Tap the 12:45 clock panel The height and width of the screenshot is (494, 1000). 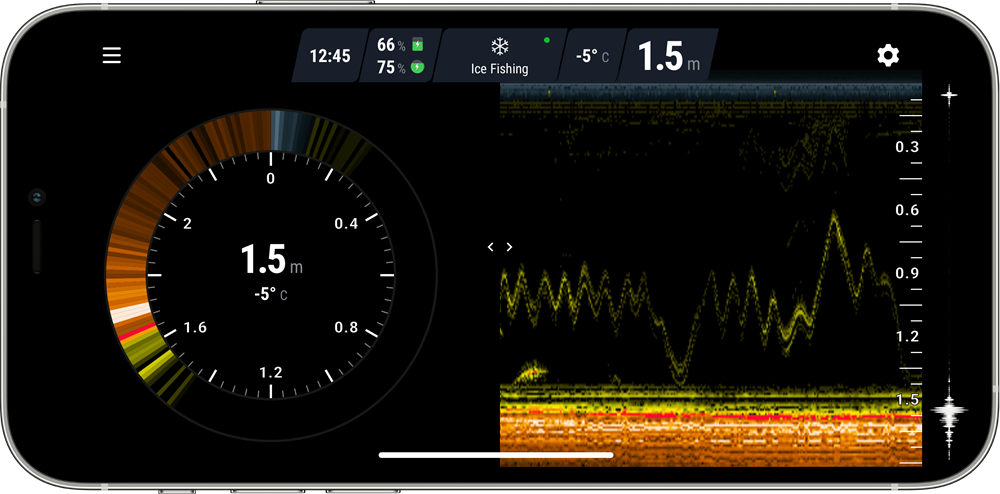click(x=329, y=55)
